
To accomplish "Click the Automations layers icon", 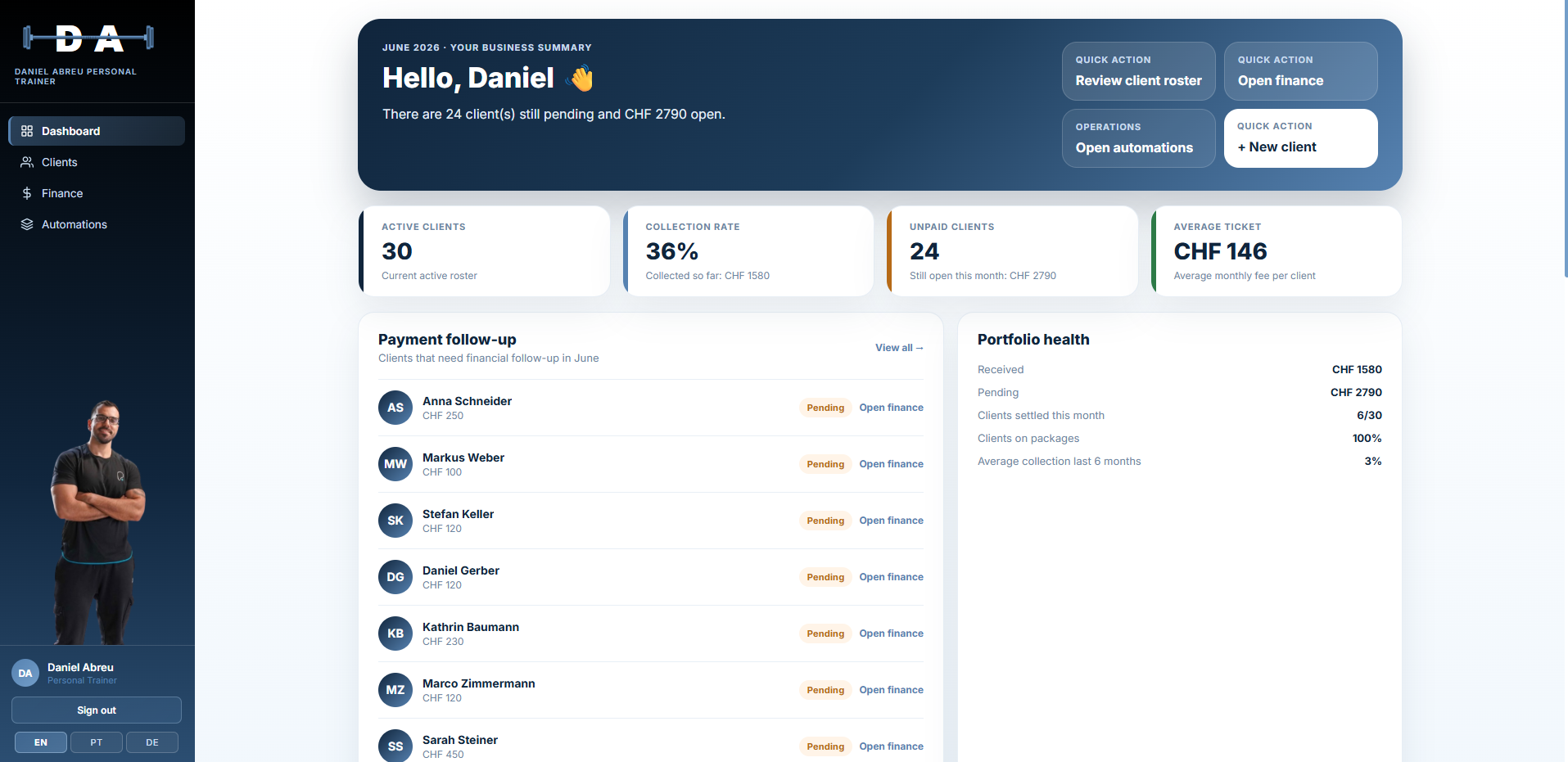I will pos(27,224).
